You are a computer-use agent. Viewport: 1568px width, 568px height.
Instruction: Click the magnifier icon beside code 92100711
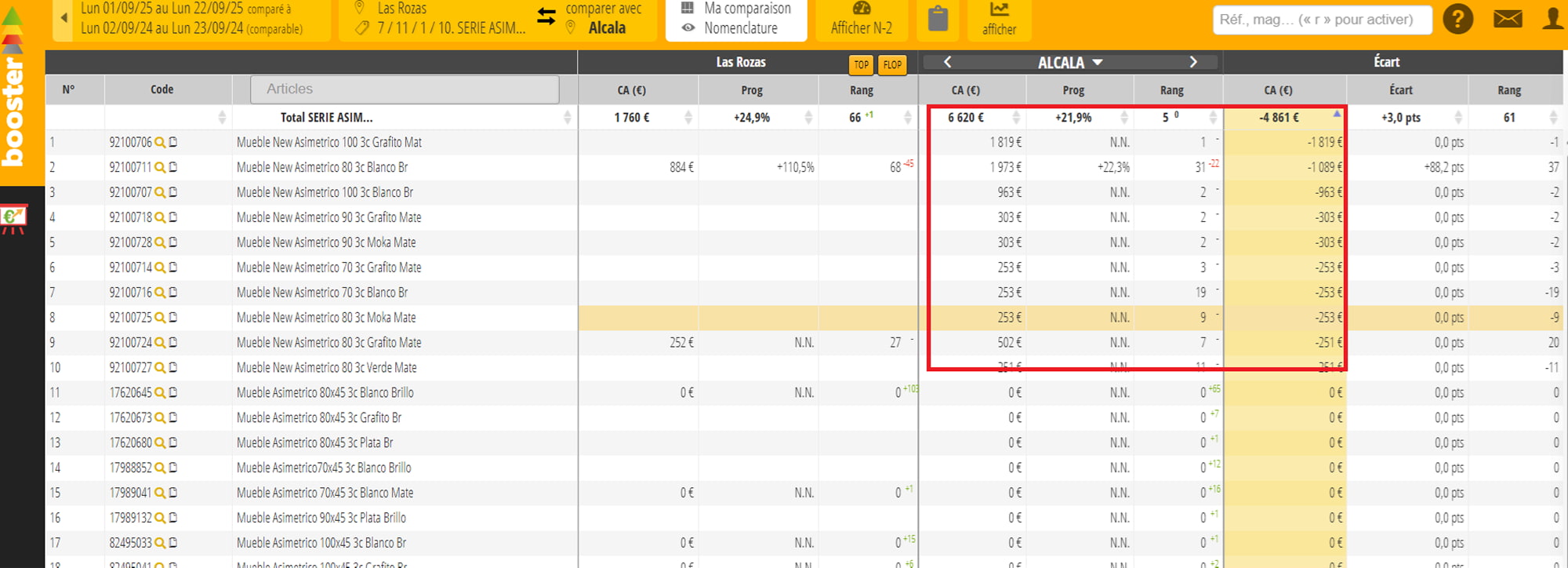pyautogui.click(x=160, y=167)
